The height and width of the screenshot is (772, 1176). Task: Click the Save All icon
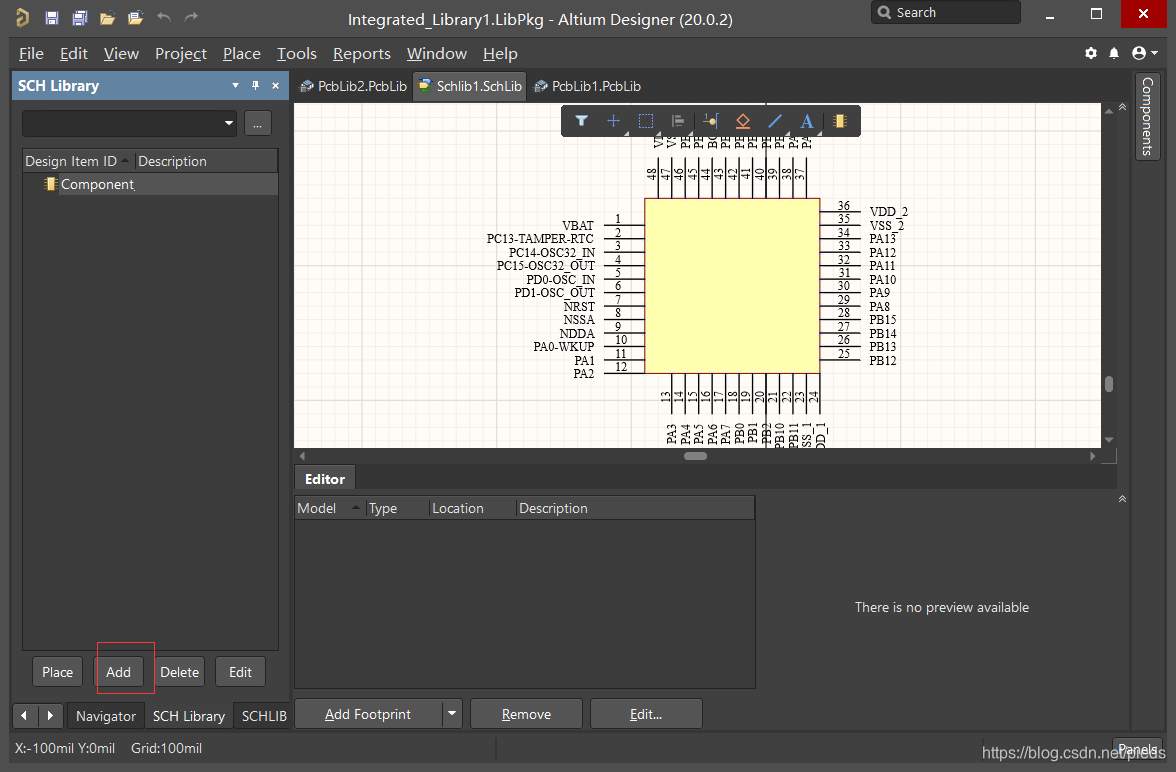click(80, 18)
